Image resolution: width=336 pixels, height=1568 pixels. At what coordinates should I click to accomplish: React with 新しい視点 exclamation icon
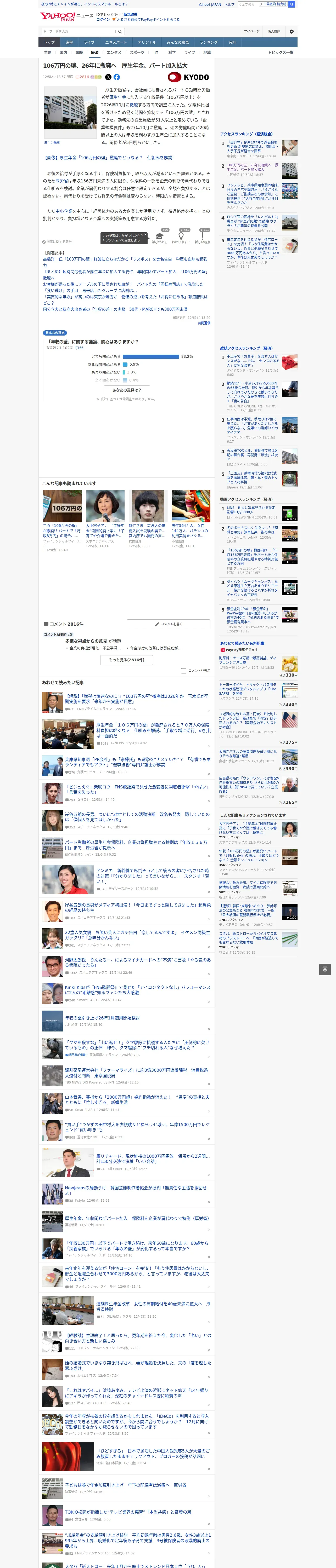coord(203,237)
